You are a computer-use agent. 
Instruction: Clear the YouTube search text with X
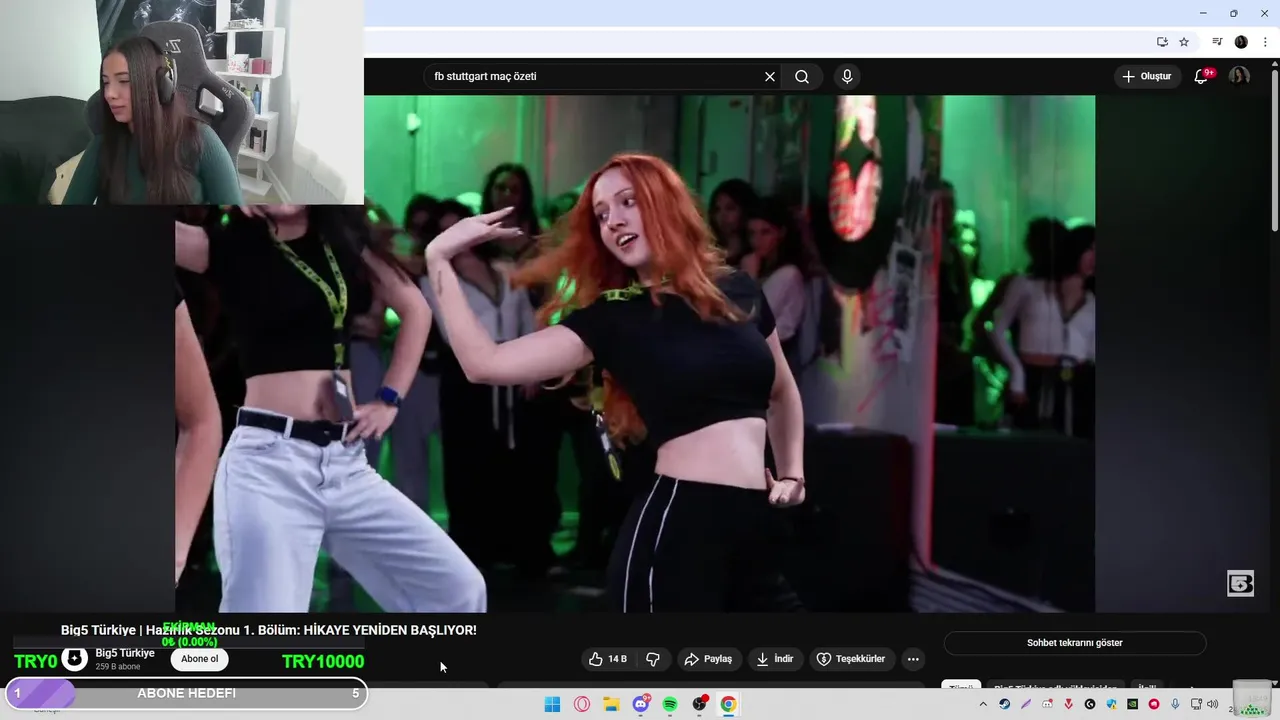(770, 77)
